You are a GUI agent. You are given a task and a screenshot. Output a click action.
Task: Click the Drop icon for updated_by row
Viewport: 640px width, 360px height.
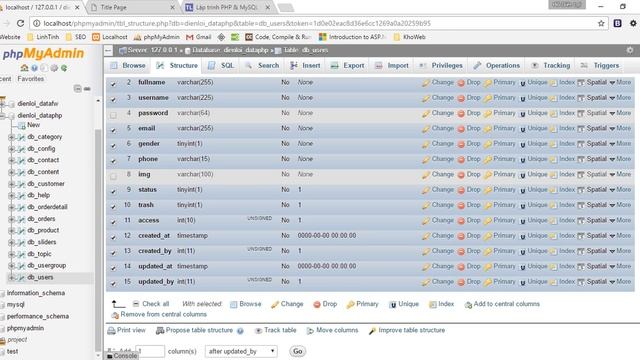pyautogui.click(x=461, y=282)
